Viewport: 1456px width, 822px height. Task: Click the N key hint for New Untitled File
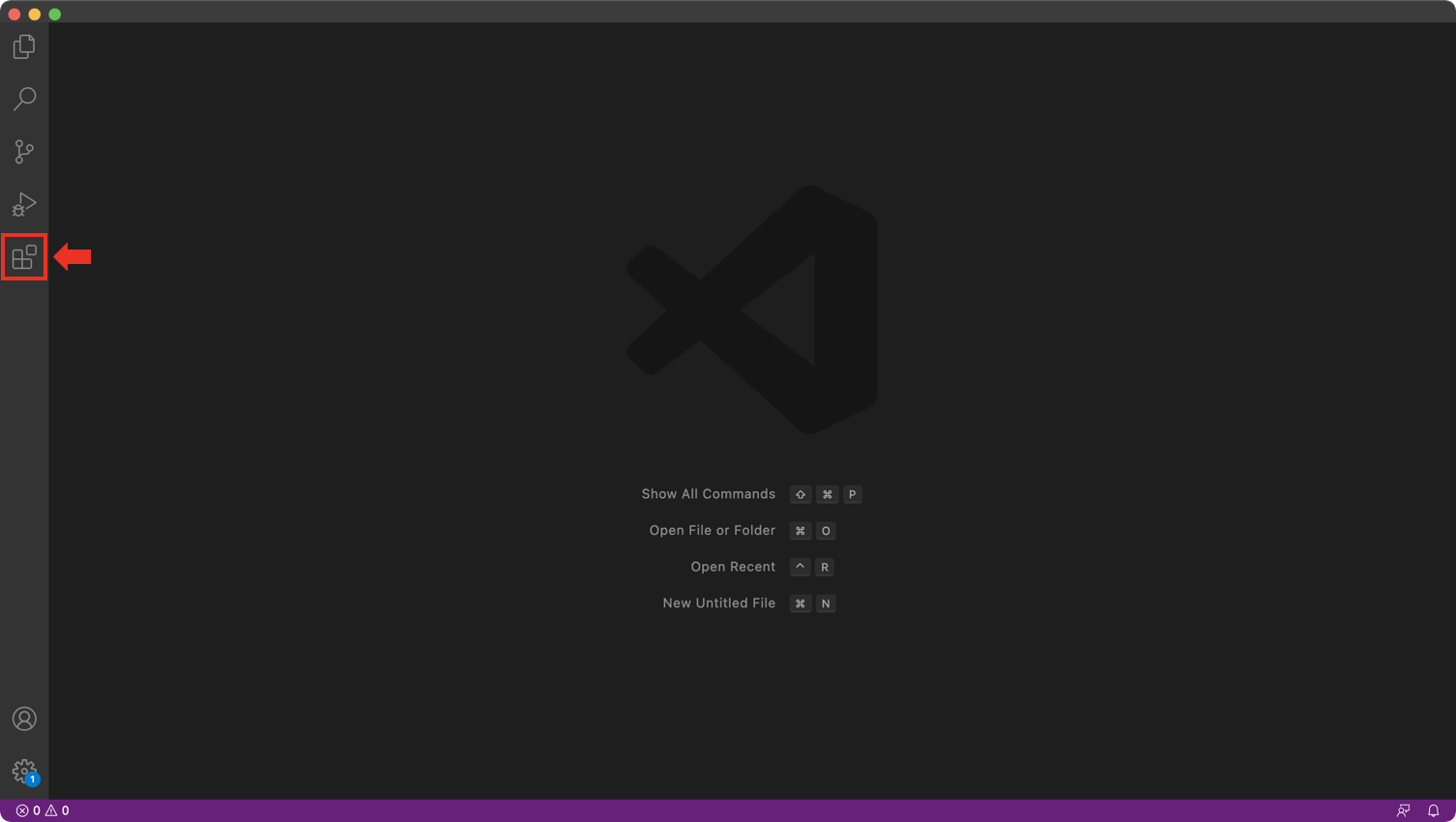pyautogui.click(x=826, y=603)
